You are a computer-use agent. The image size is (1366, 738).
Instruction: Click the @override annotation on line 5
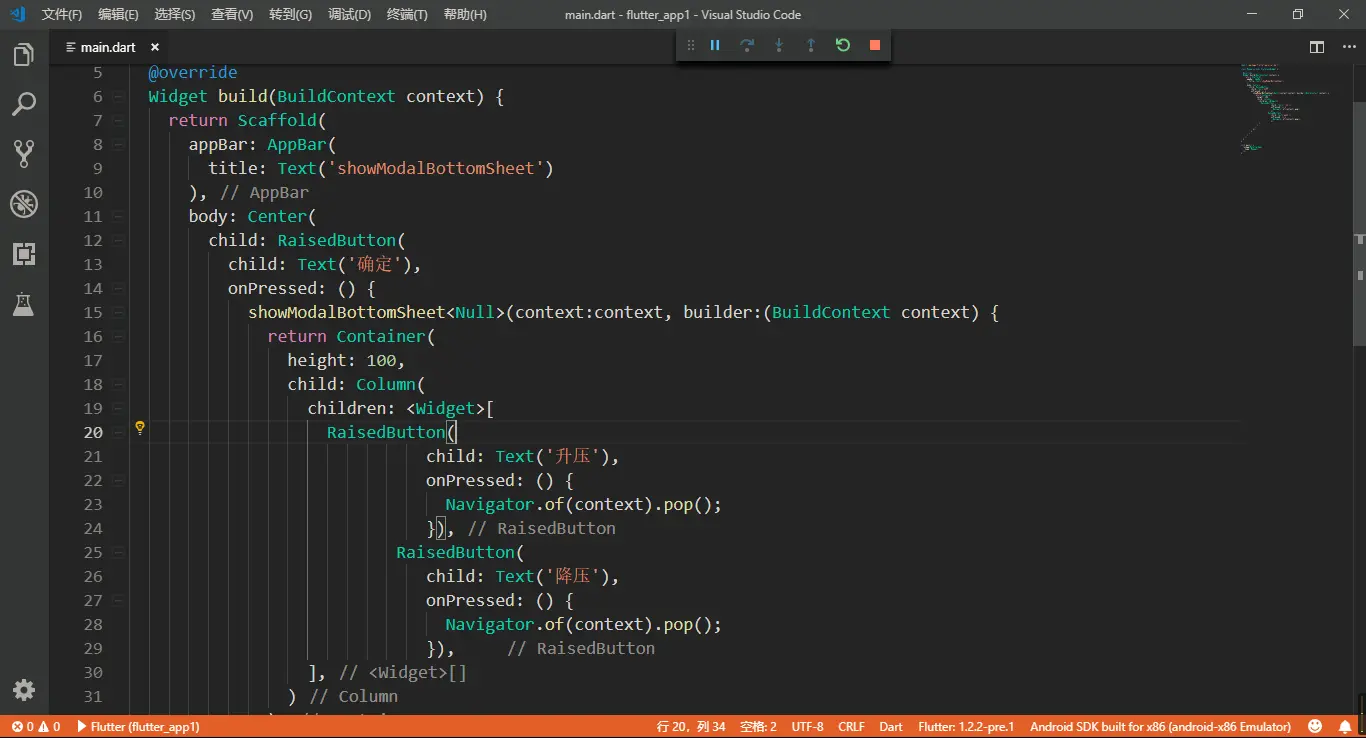pos(193,73)
